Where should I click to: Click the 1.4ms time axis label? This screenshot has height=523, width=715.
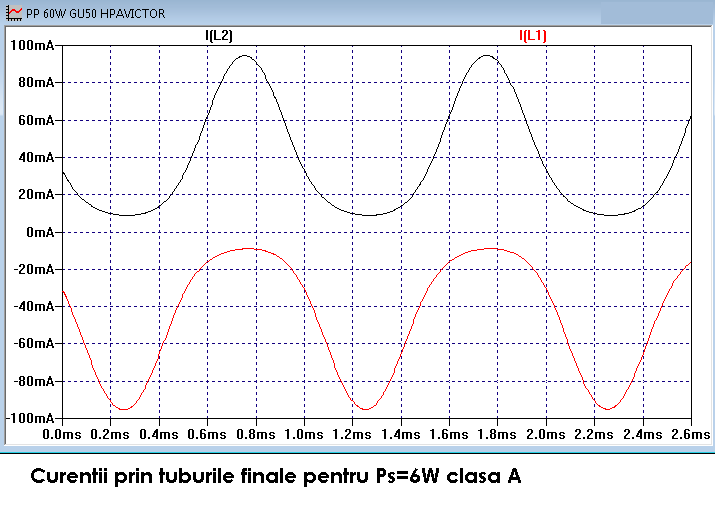(x=401, y=435)
